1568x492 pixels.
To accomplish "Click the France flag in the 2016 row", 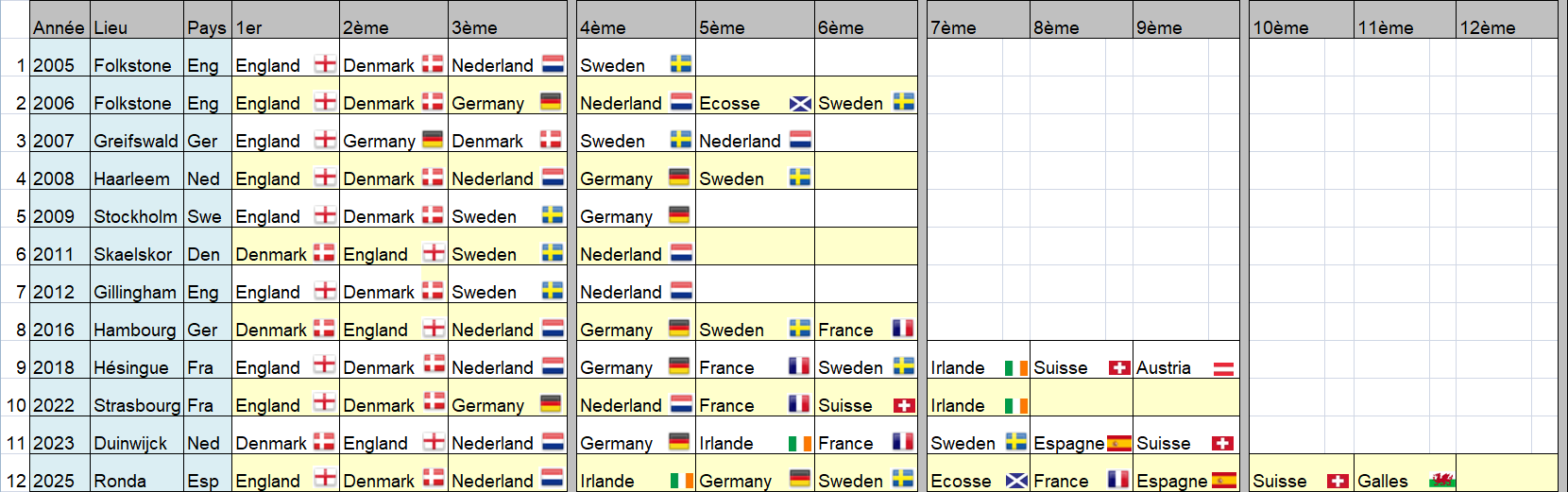I will [x=903, y=329].
